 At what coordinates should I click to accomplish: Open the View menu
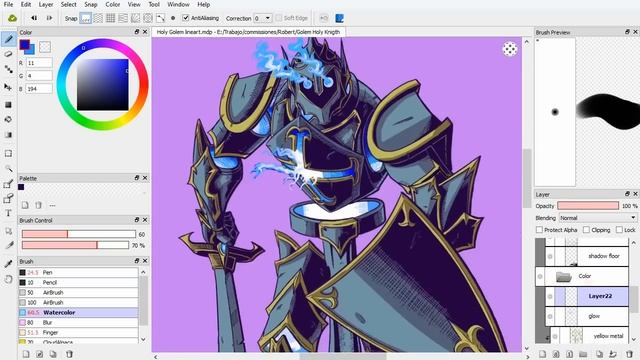click(134, 4)
